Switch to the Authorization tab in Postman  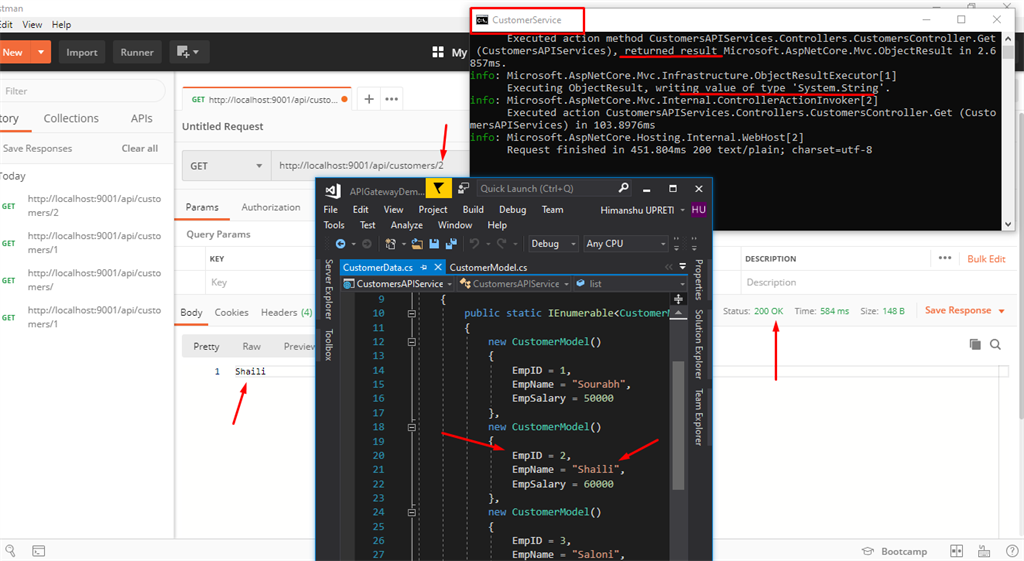[x=270, y=207]
